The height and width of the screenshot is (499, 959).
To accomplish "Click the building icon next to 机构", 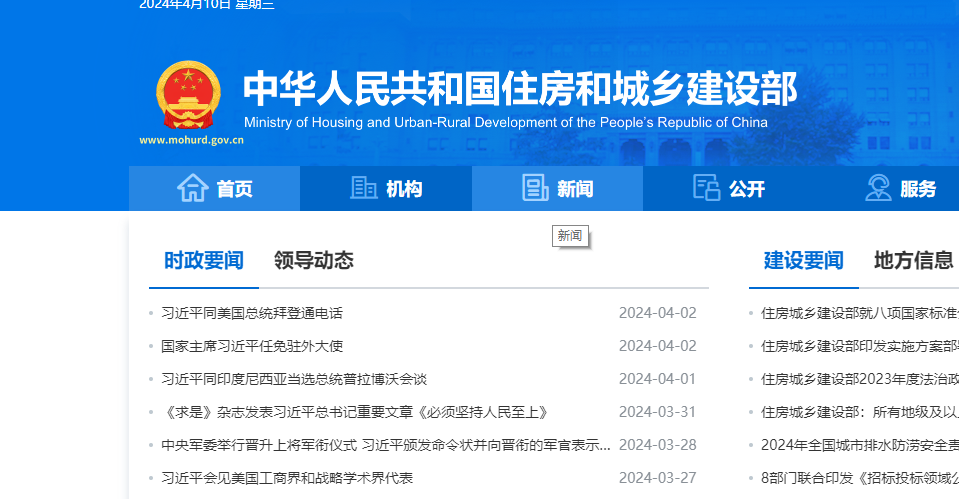I will (363, 188).
